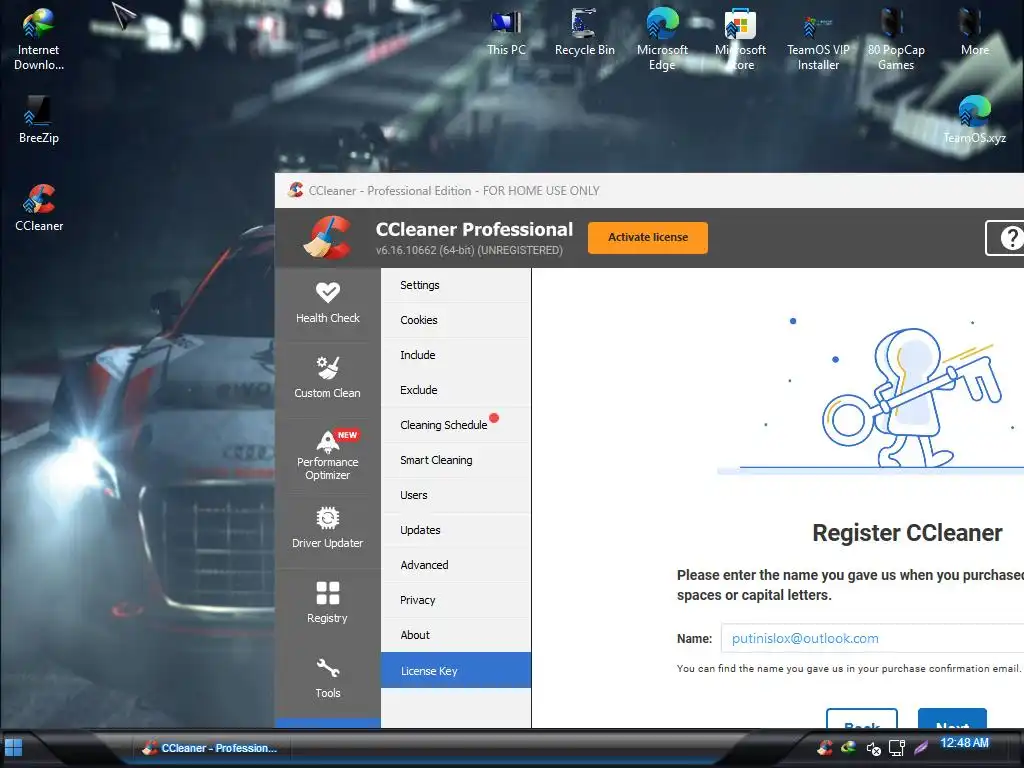Open Registry cleaner in the sidebar
1024x768 pixels.
328,603
